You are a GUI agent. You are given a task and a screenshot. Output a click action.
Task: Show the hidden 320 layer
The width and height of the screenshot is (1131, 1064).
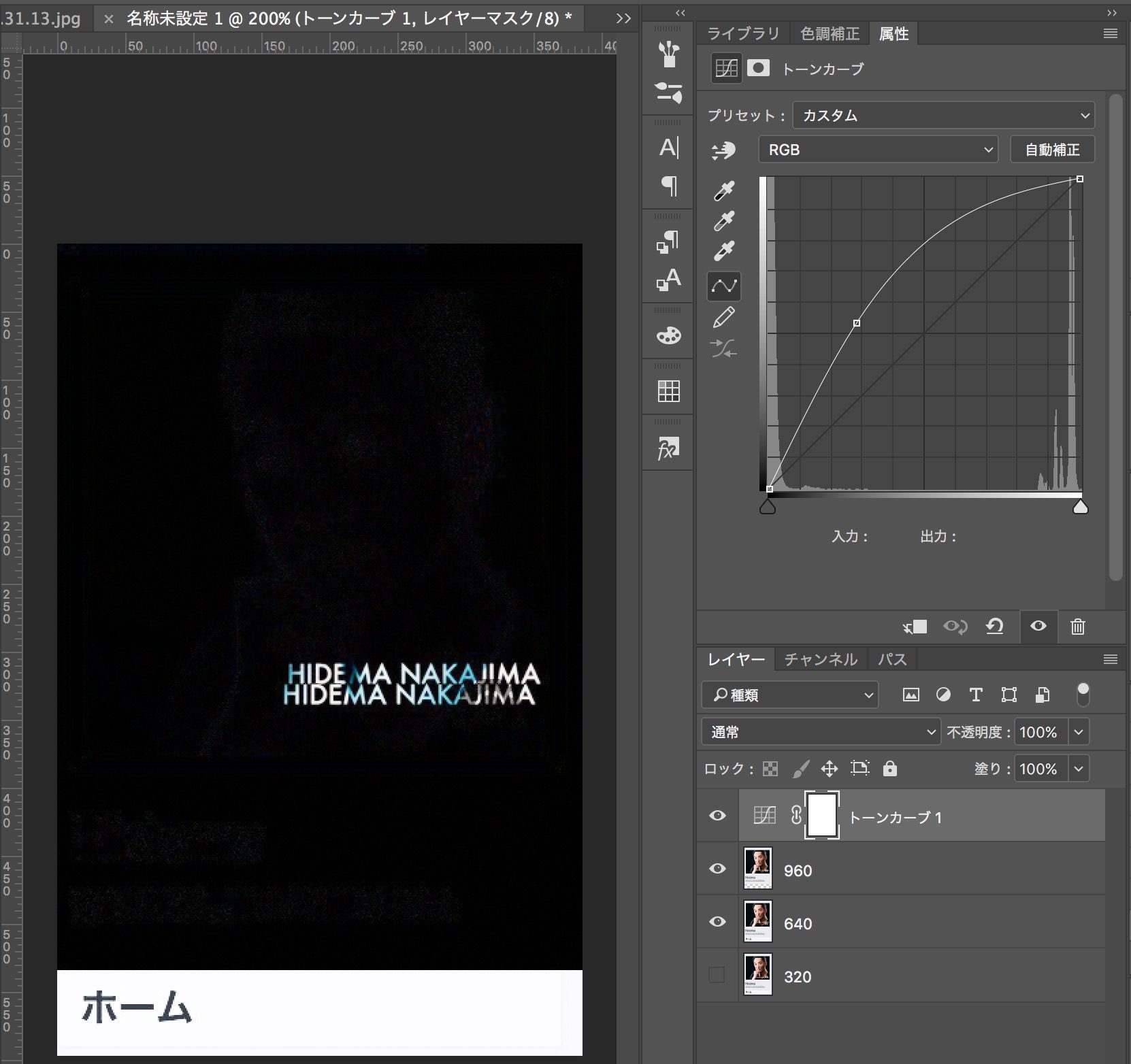pyautogui.click(x=717, y=975)
